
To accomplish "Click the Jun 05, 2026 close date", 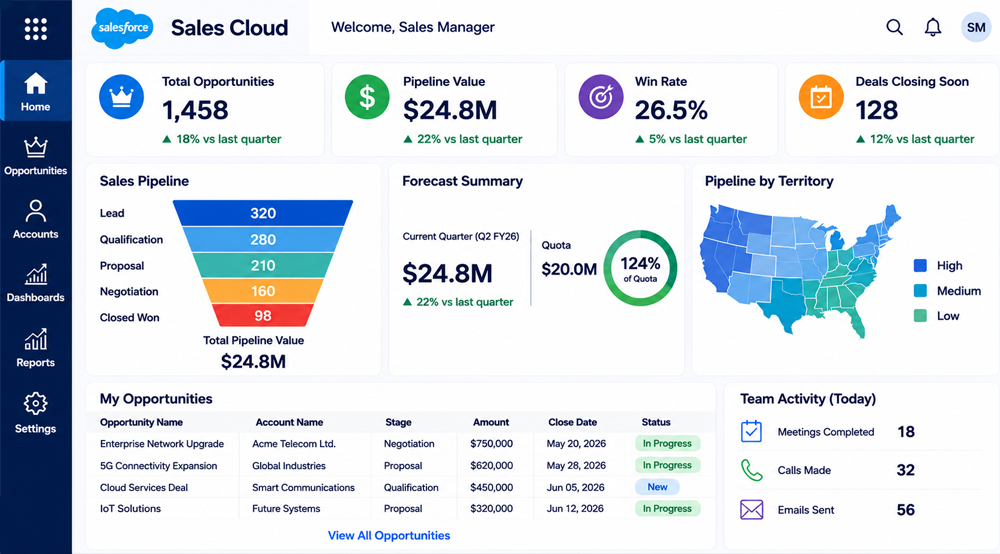I will (575, 487).
